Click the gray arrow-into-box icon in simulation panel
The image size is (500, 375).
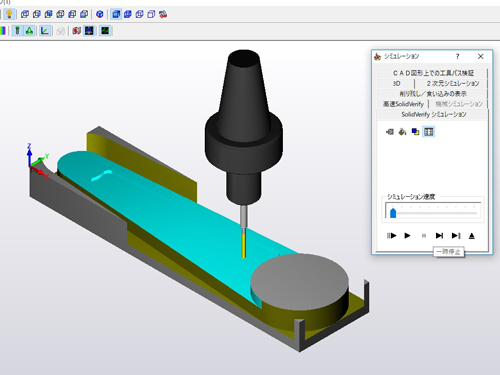[x=390, y=132]
